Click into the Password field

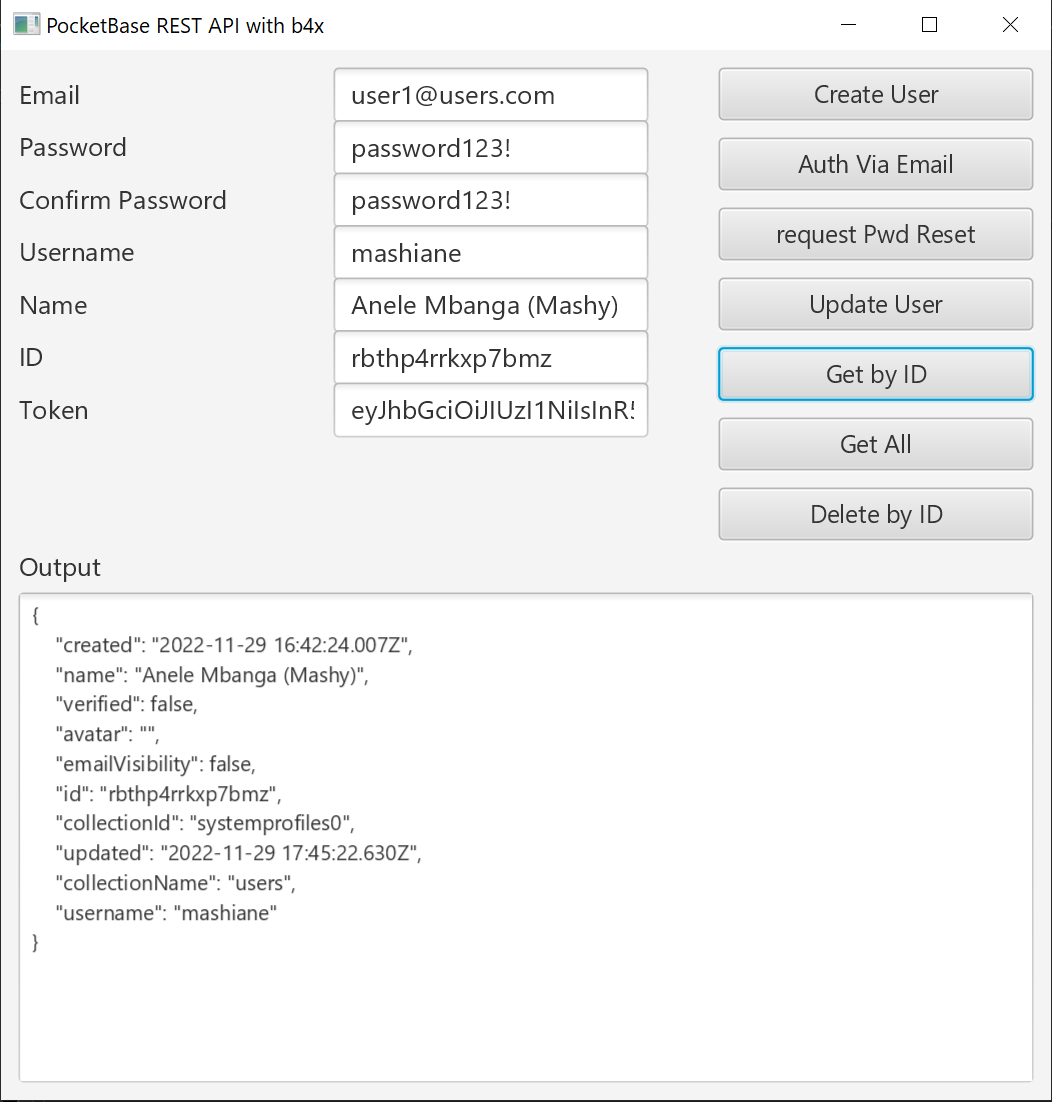[x=490, y=148]
